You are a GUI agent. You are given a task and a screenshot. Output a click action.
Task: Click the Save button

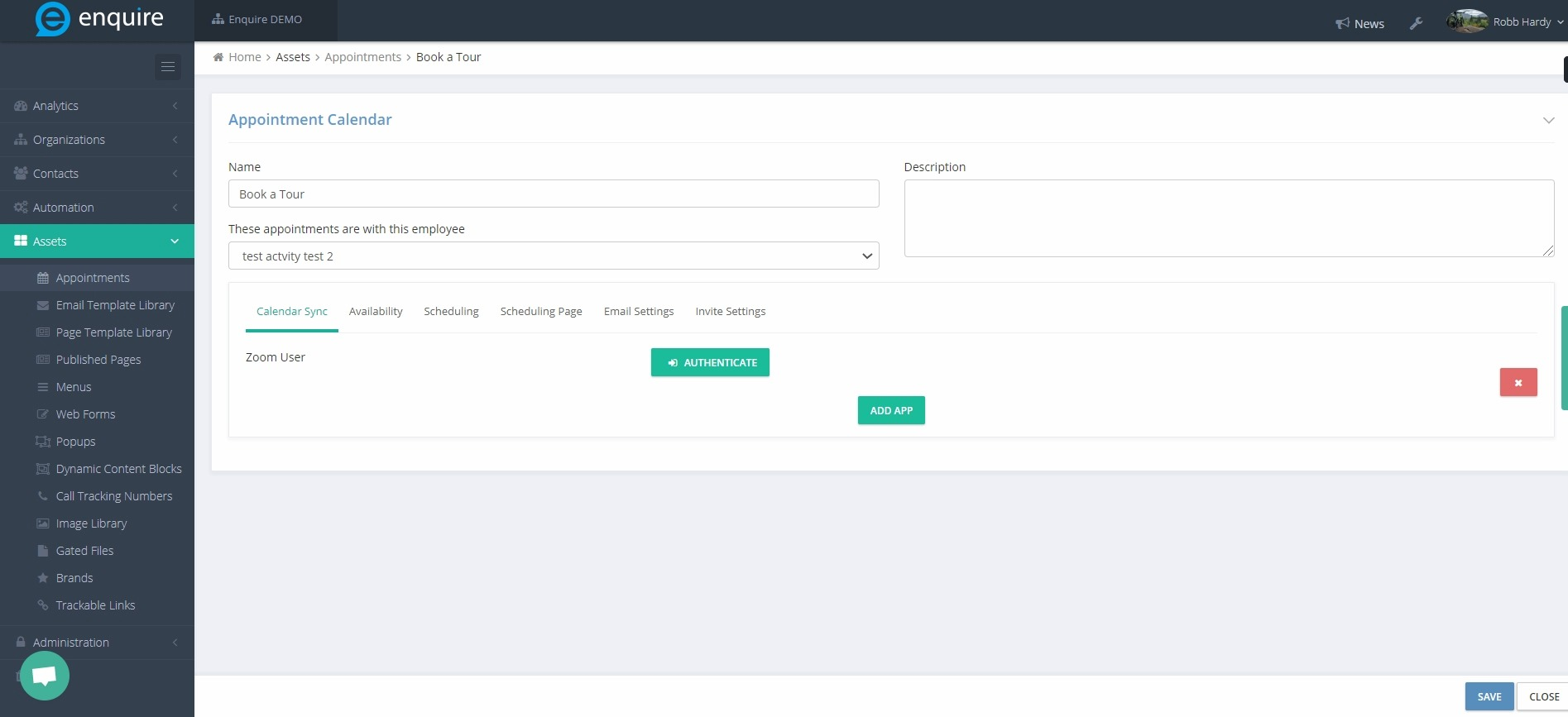(x=1489, y=696)
